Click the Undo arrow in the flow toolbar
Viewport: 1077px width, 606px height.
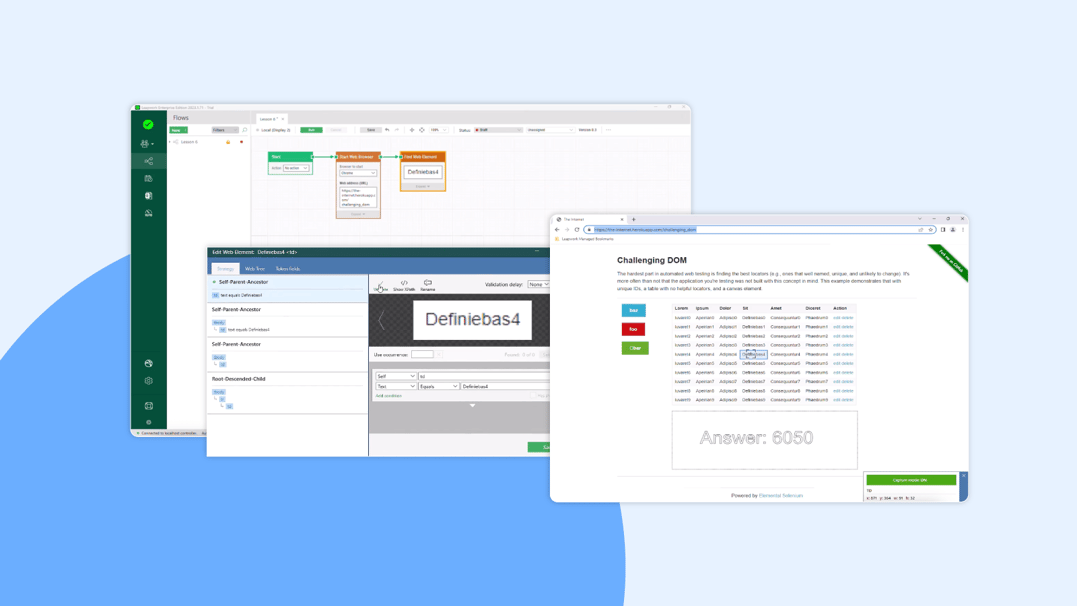pos(387,130)
